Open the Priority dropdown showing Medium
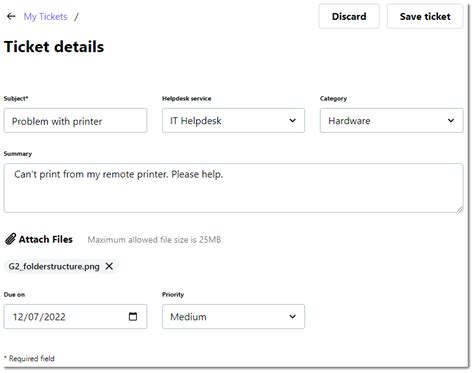The width and height of the screenshot is (474, 373). tap(233, 316)
